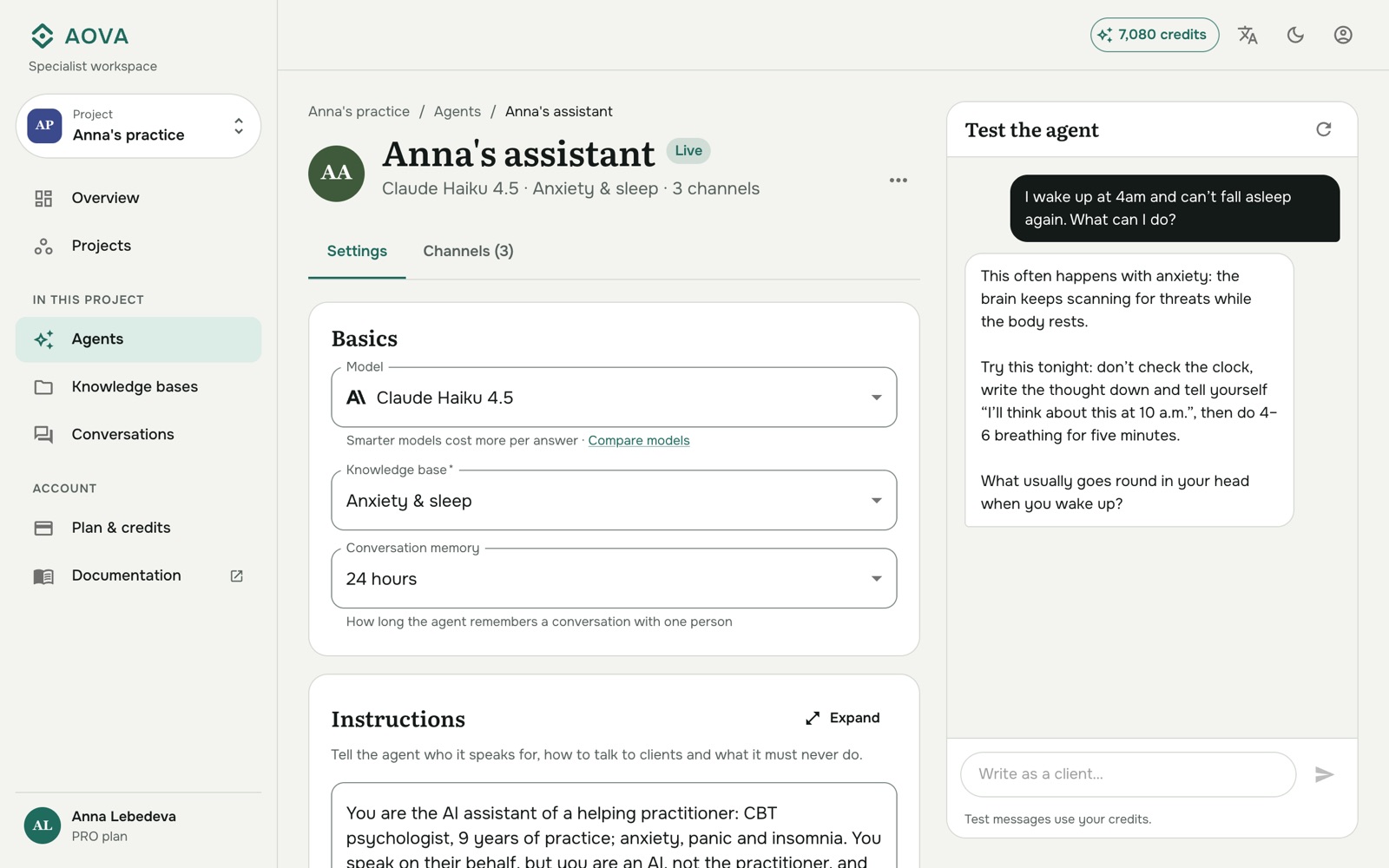This screenshot has height=868, width=1389.
Task: Open the Knowledge base dropdown arrow
Action: point(877,501)
